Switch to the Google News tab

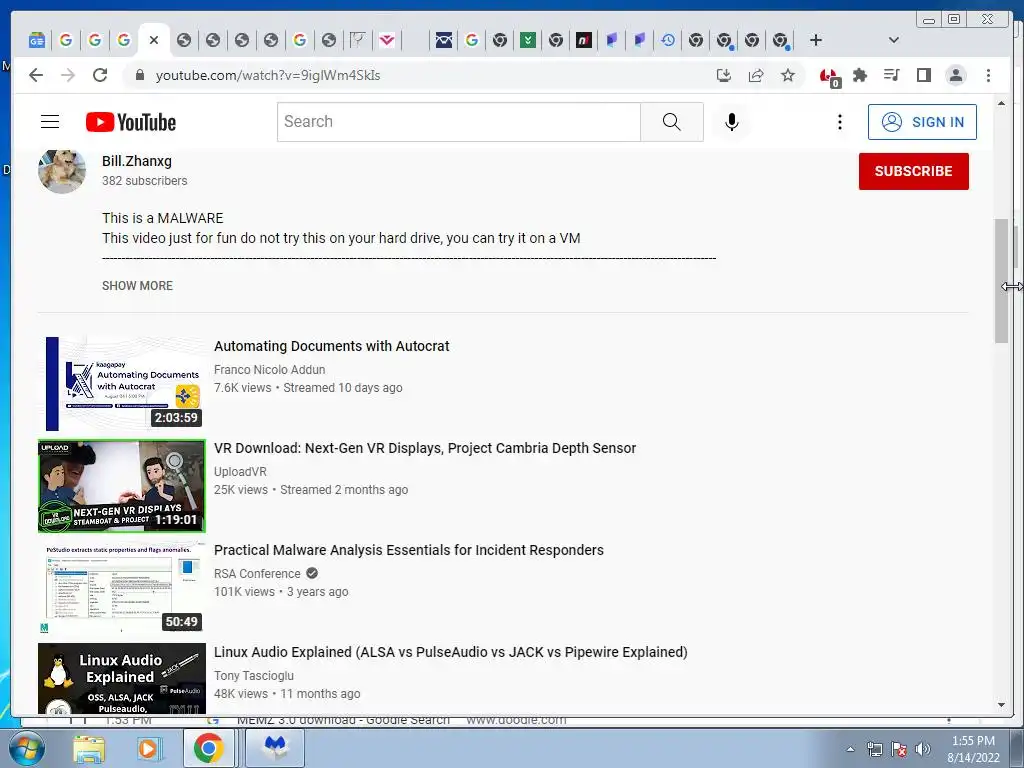[37, 40]
